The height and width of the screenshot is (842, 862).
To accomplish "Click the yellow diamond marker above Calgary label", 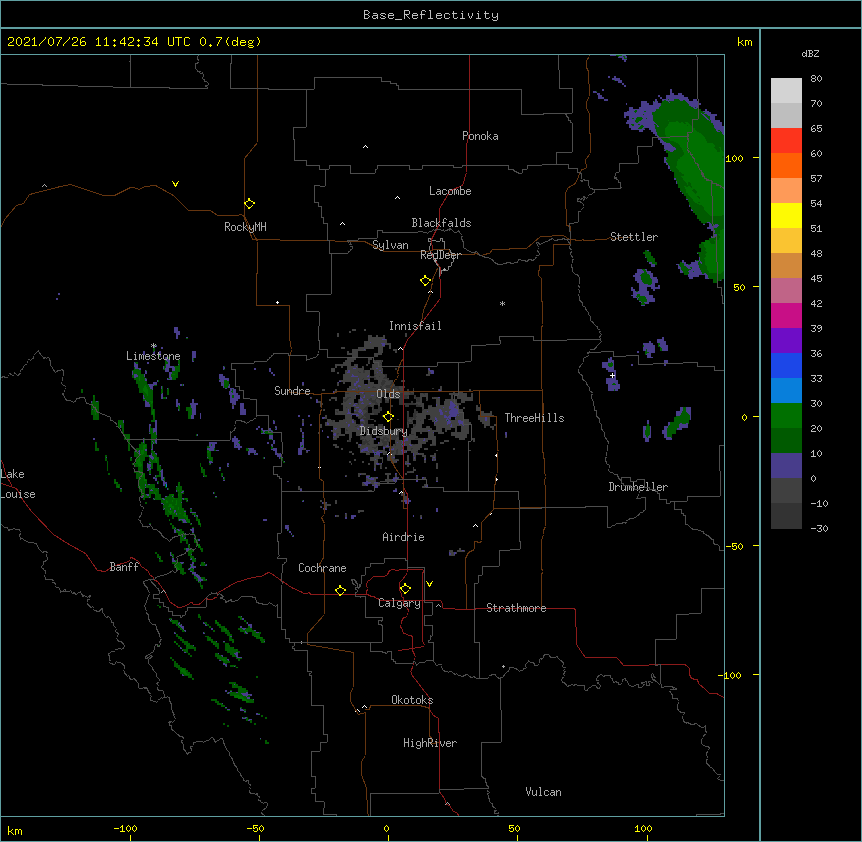I will [405, 589].
